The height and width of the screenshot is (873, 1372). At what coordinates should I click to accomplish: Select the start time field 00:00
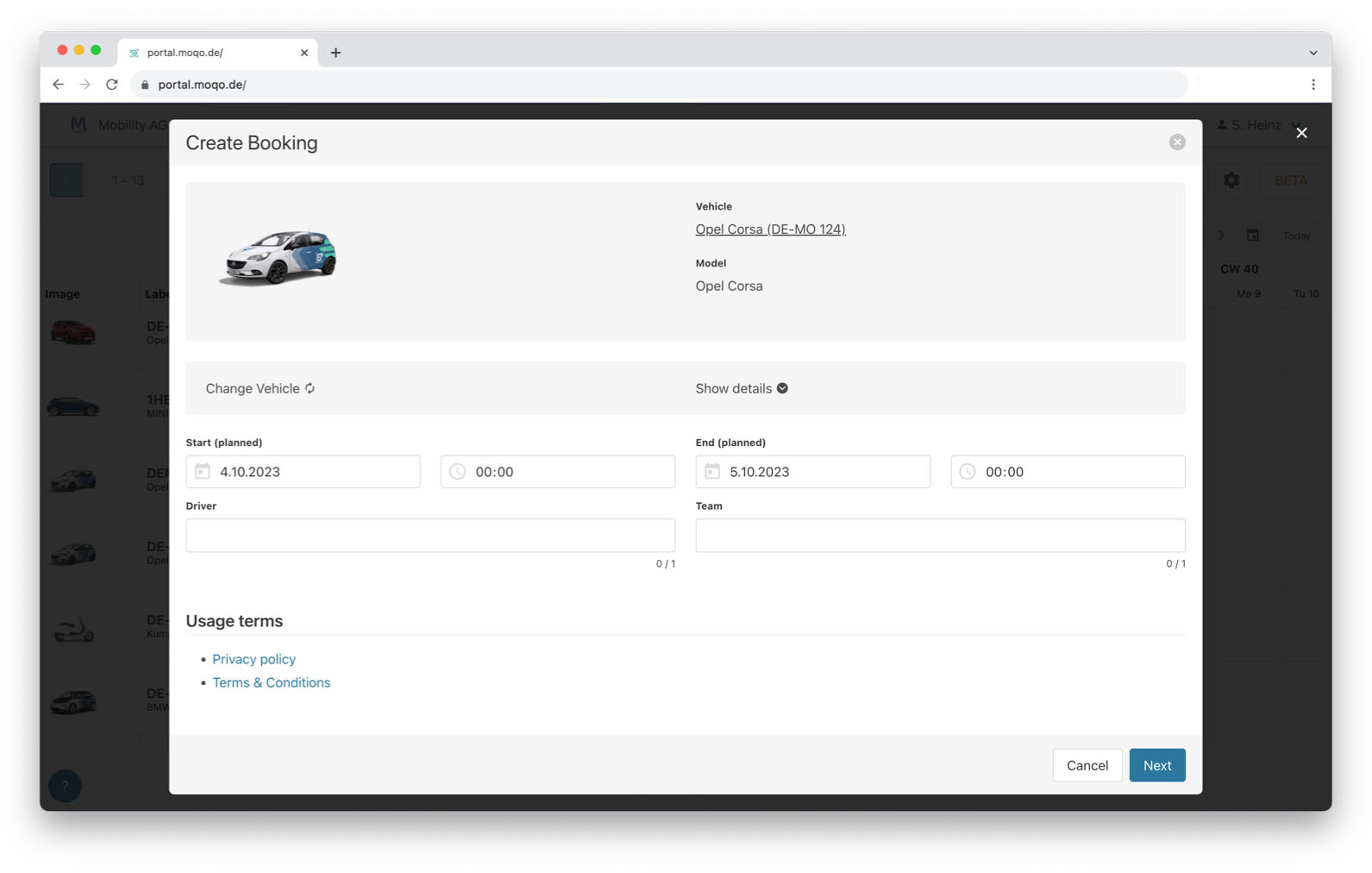558,471
